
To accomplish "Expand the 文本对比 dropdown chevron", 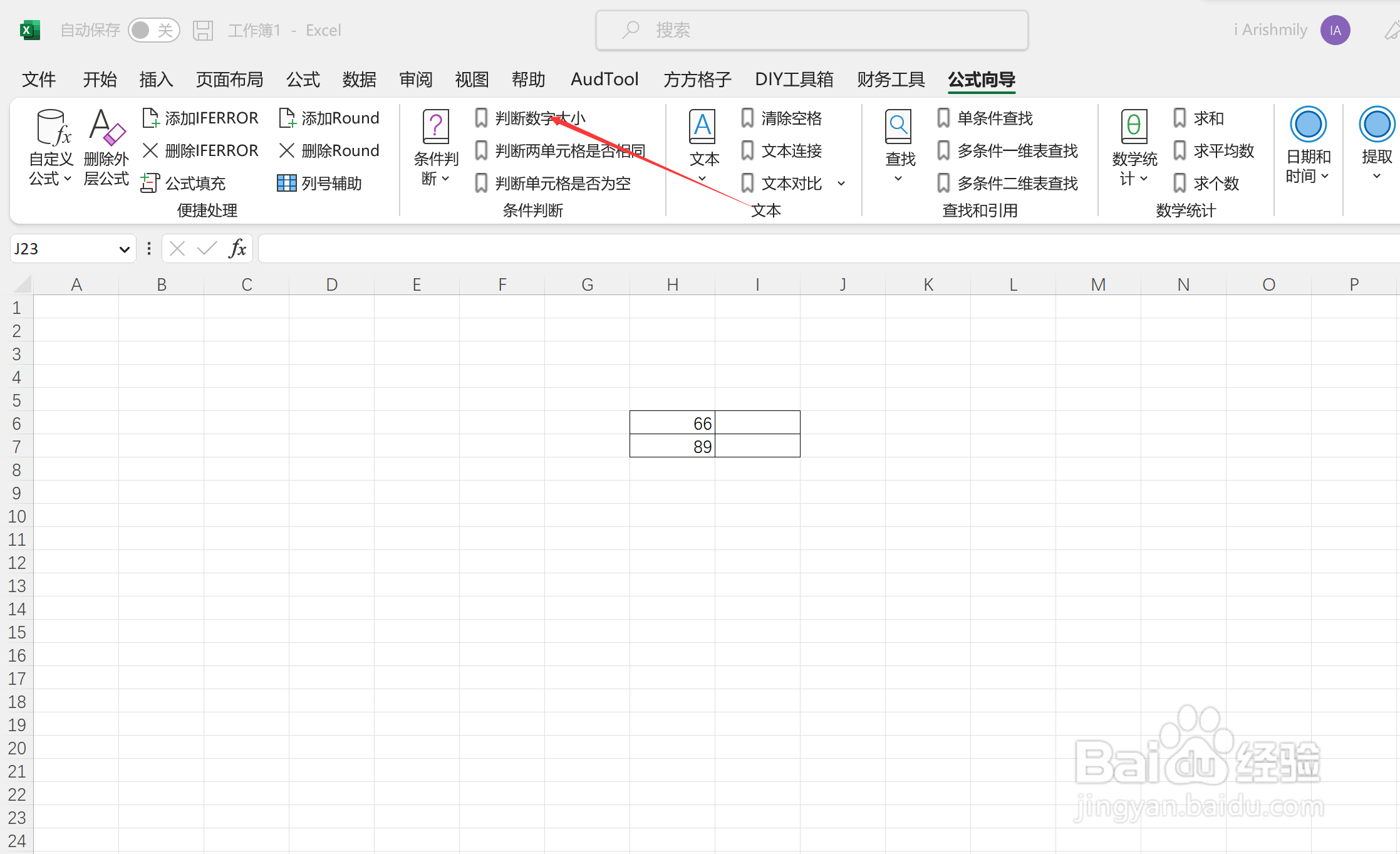I will (841, 184).
